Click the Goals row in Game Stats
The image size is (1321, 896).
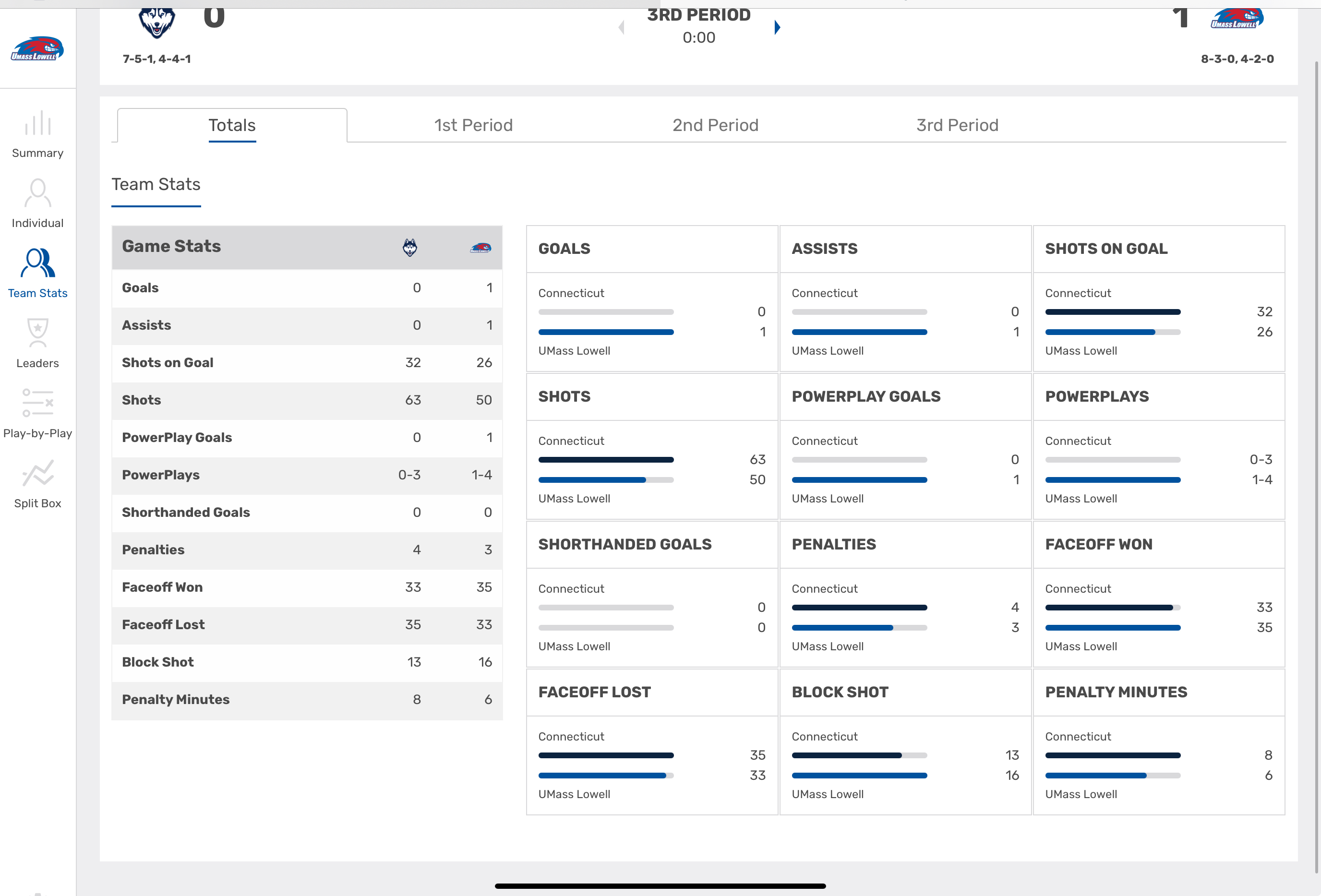[x=307, y=288]
